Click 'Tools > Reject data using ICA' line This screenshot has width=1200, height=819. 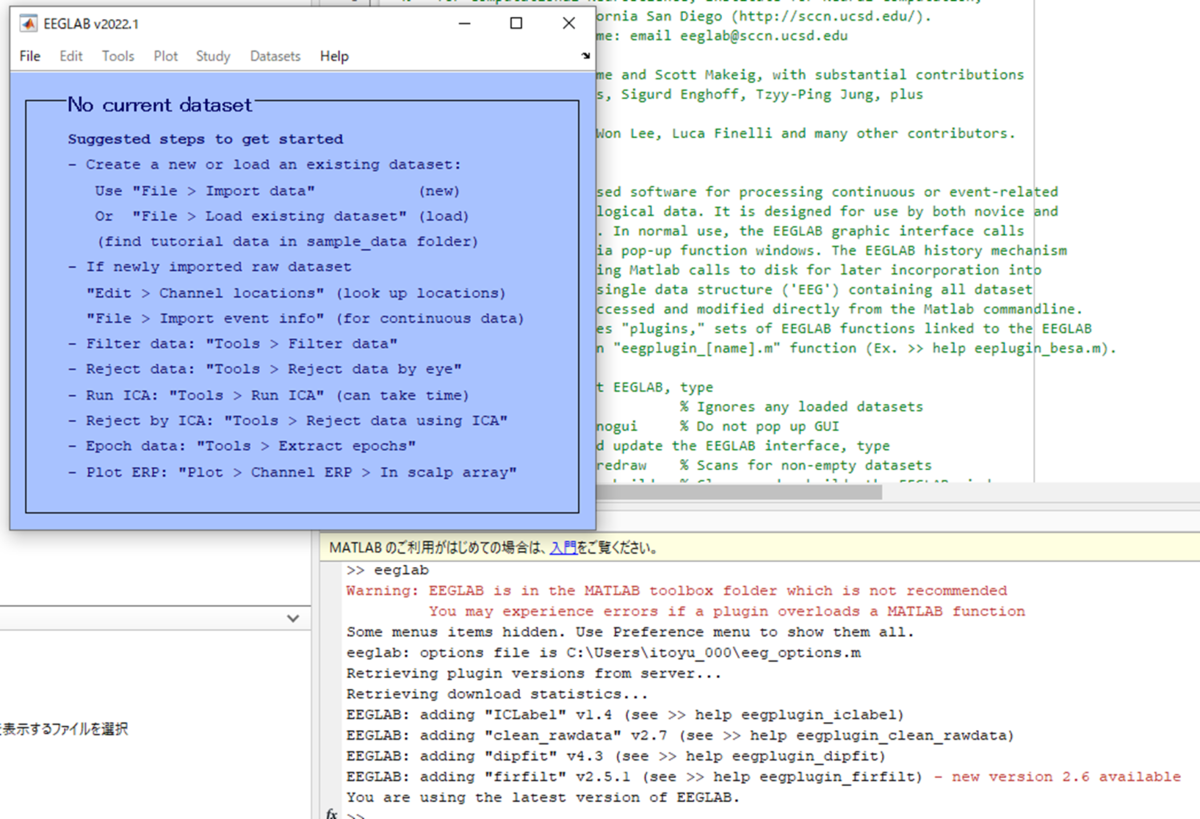[x=288, y=420]
